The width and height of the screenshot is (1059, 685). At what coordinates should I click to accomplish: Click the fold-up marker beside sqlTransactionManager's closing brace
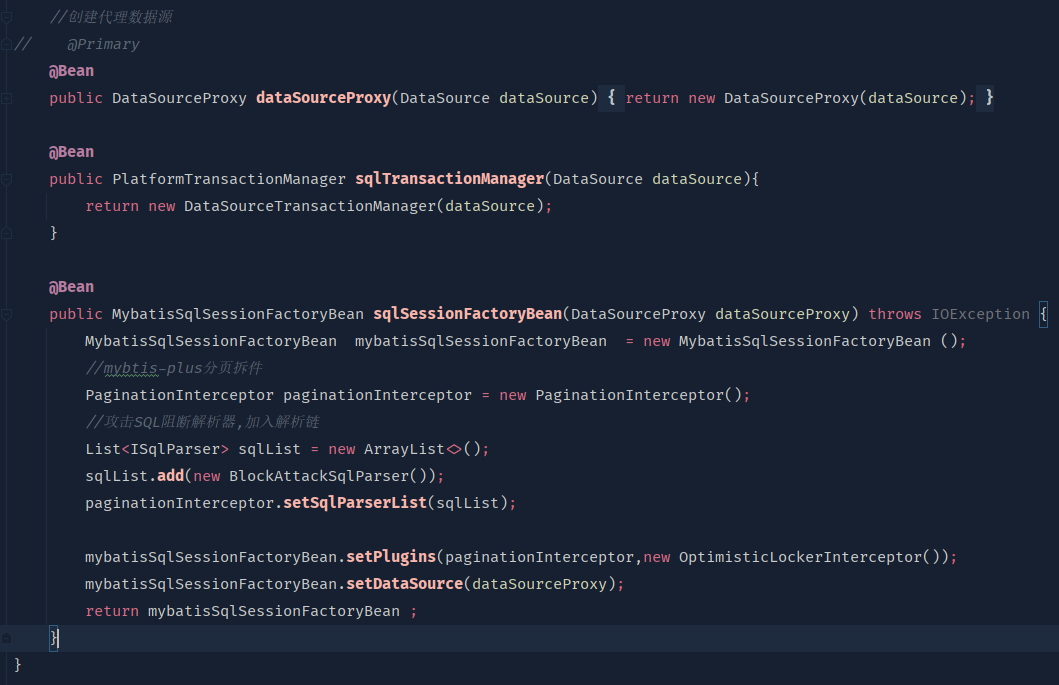pos(6,232)
